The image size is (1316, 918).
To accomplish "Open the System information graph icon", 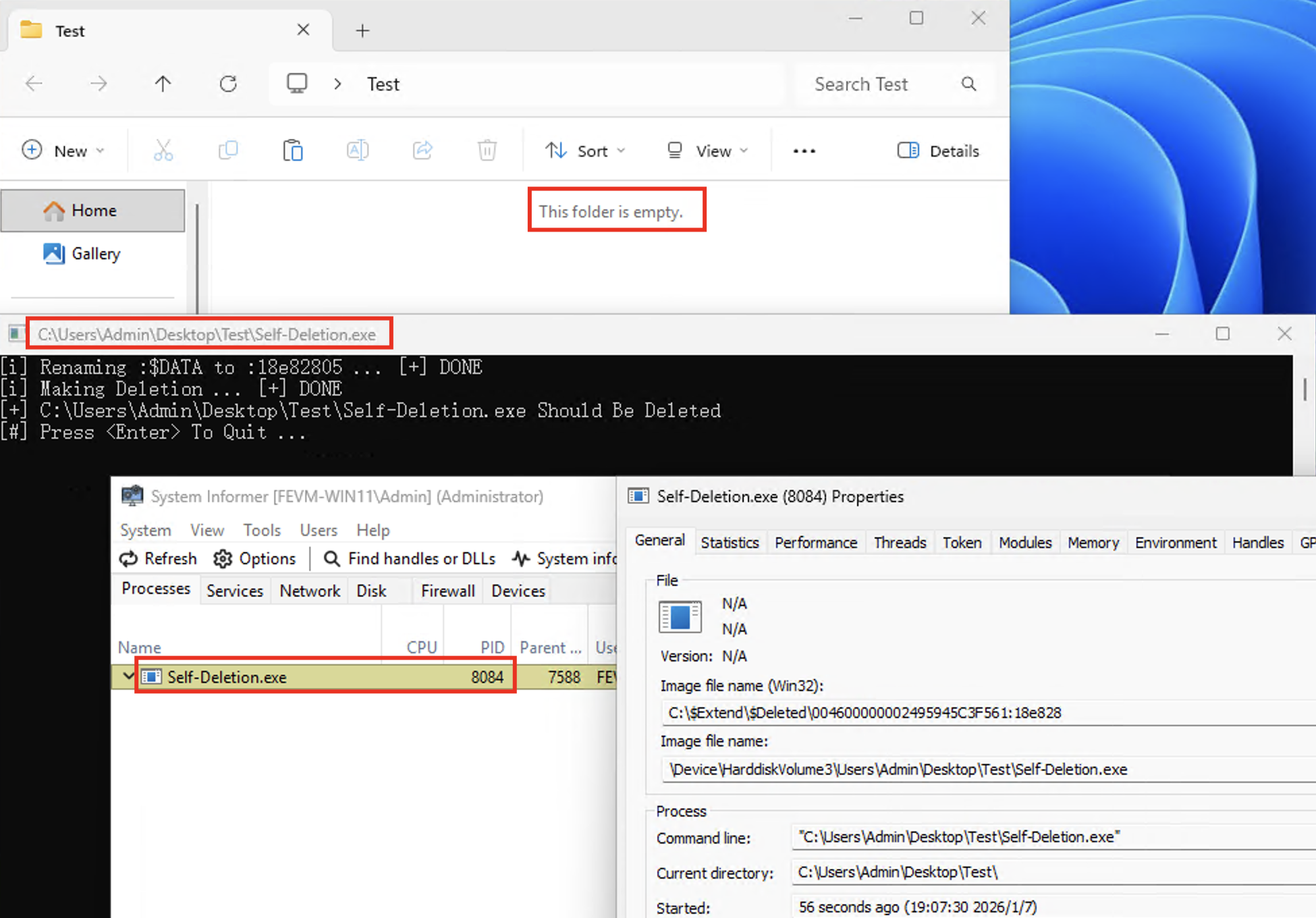I will click(x=520, y=559).
